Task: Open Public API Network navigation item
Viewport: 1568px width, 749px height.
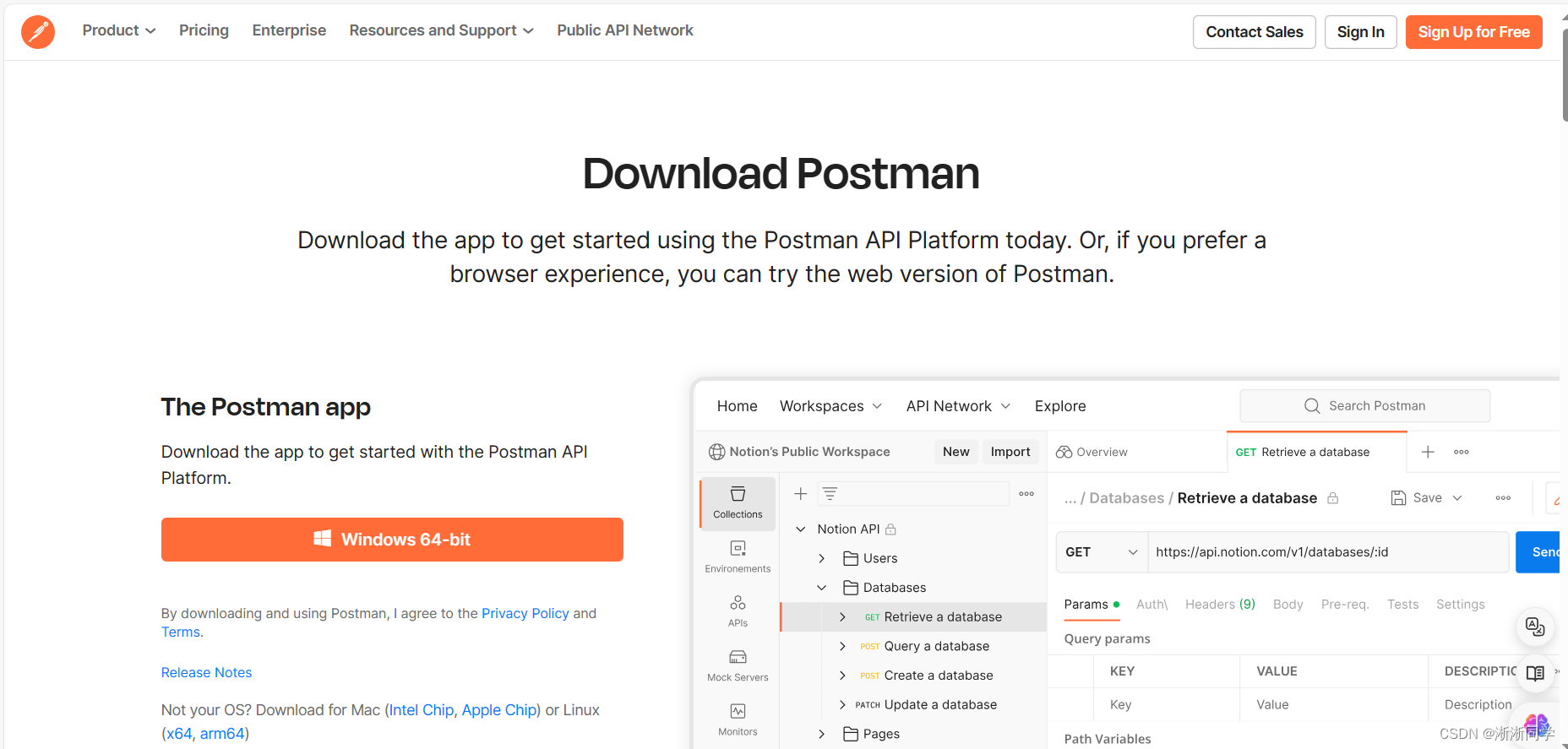Action: pyautogui.click(x=625, y=30)
